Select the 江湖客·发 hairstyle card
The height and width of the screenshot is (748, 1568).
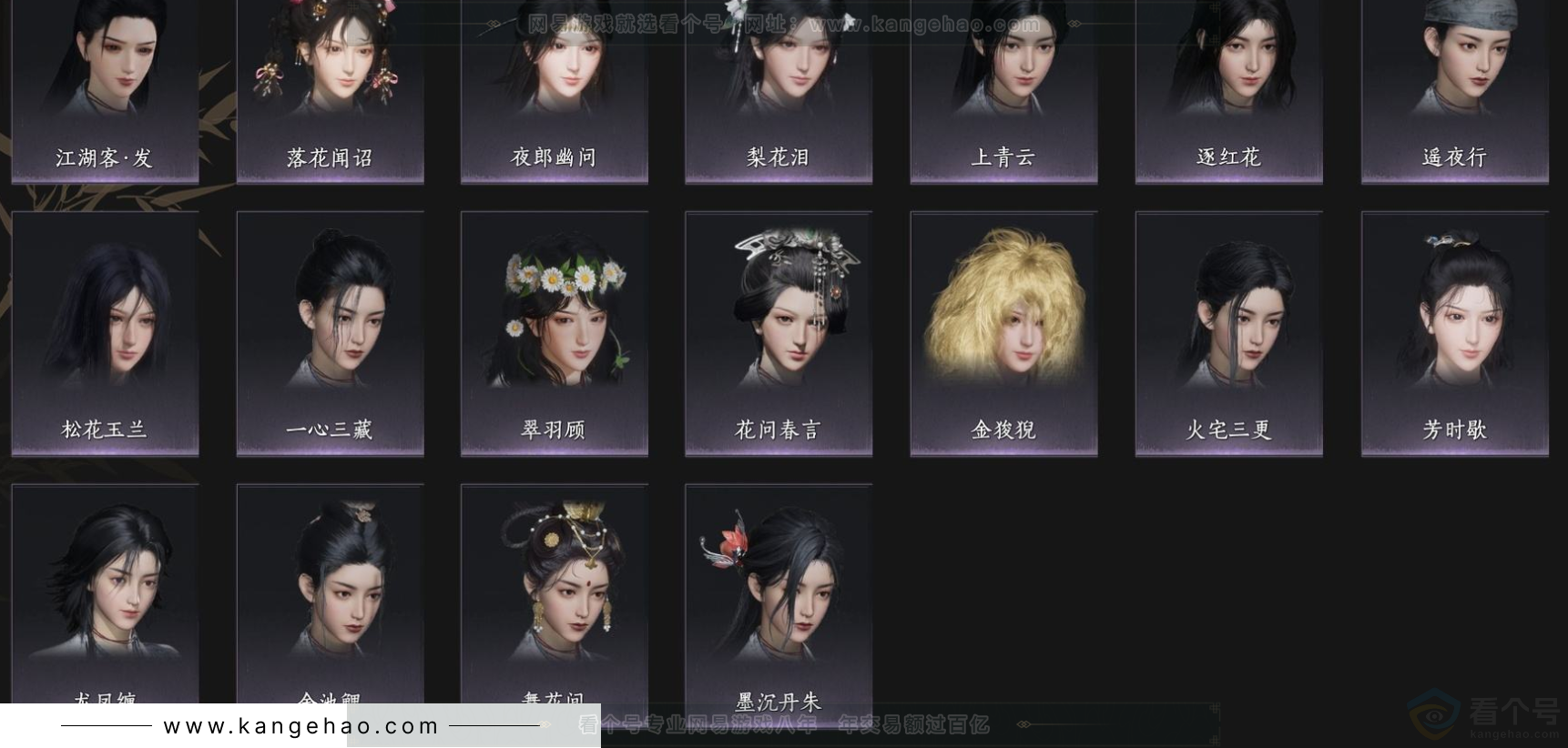pos(105,91)
